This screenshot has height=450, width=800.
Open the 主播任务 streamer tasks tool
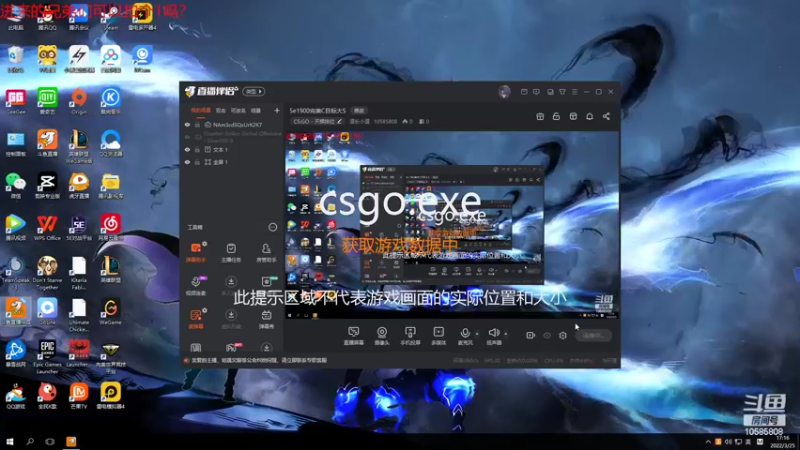click(x=231, y=252)
